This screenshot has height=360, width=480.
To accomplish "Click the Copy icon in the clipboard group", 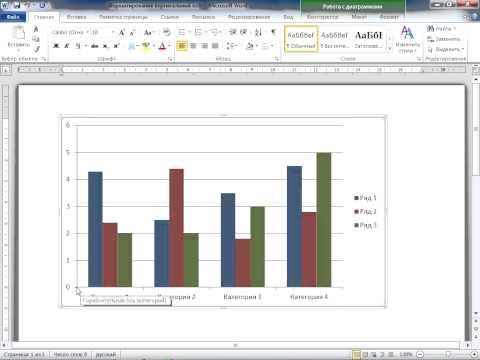I will click(x=36, y=39).
